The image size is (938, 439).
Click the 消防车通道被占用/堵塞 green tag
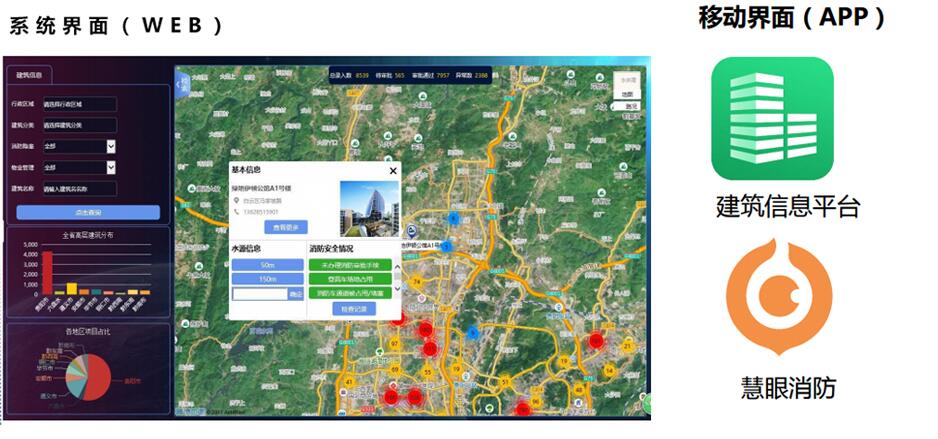[350, 293]
